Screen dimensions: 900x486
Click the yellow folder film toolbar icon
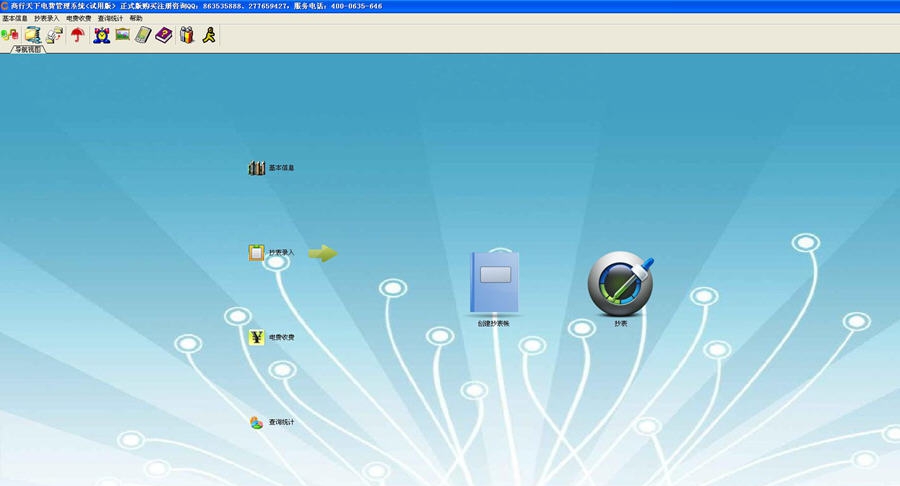click(33, 36)
